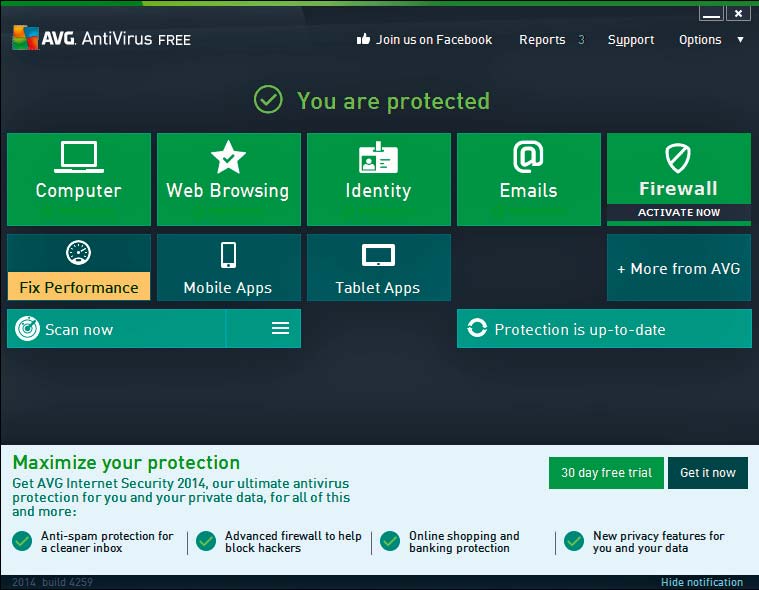The width and height of the screenshot is (759, 590).
Task: Open the Options menu
Action: [x=700, y=40]
